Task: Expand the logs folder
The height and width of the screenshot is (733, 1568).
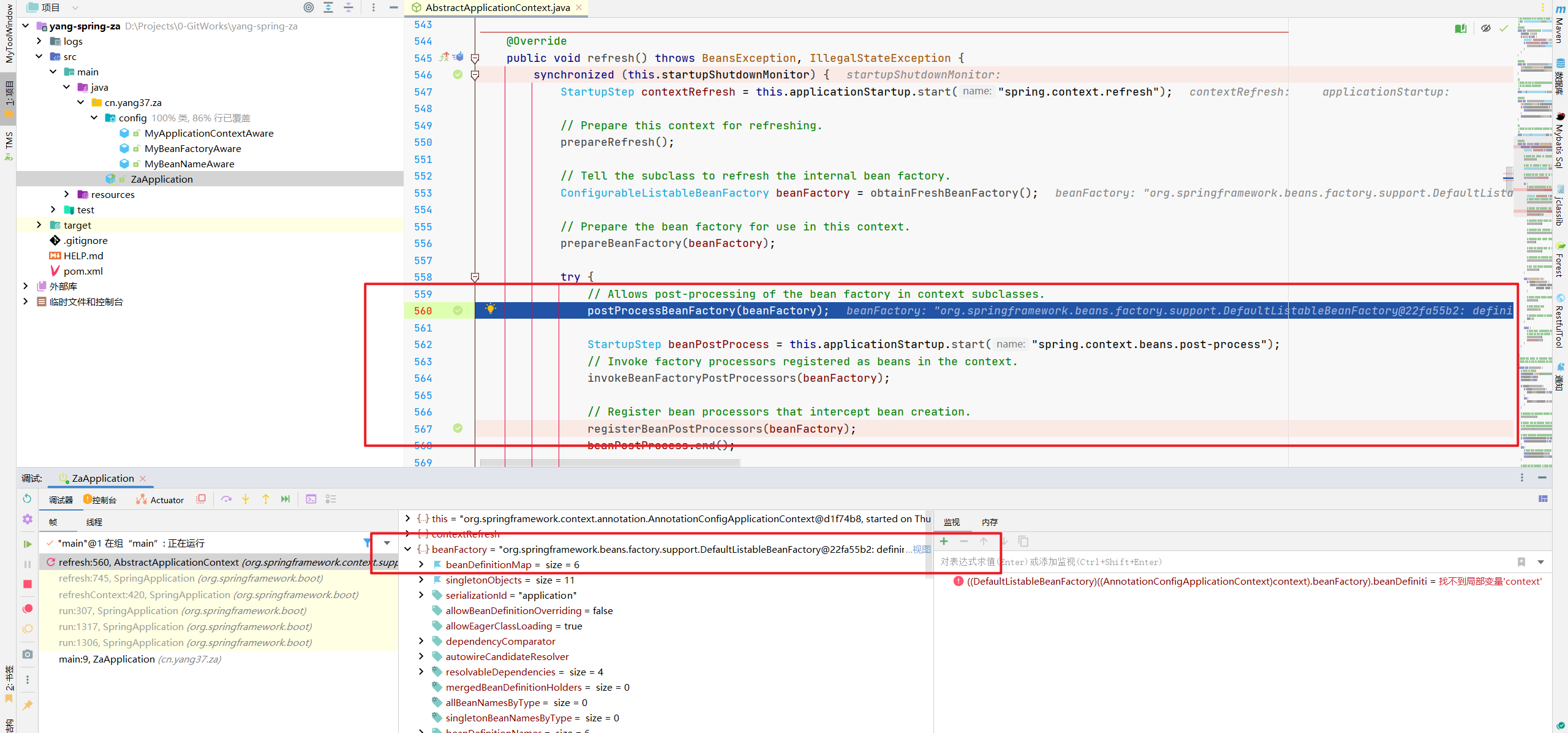Action: pyautogui.click(x=39, y=41)
